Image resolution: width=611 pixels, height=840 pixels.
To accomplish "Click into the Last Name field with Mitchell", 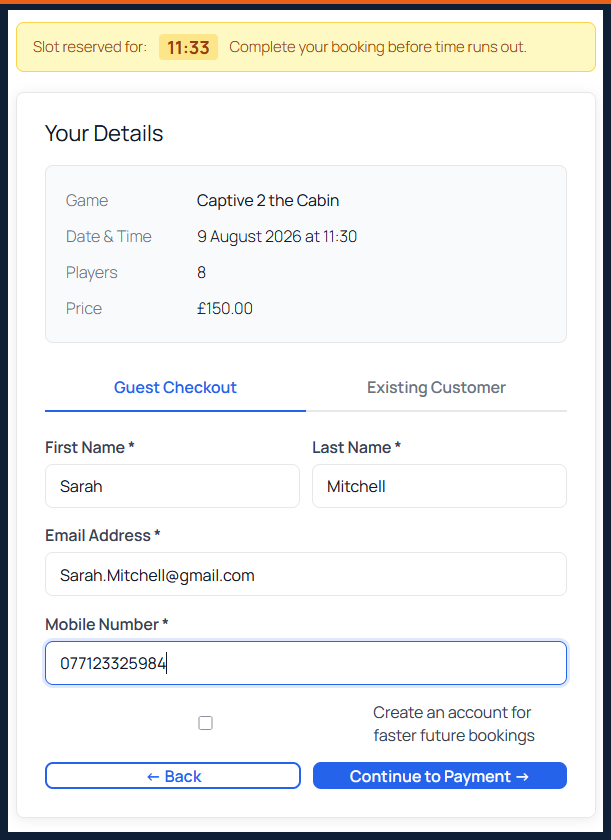I will coord(439,486).
